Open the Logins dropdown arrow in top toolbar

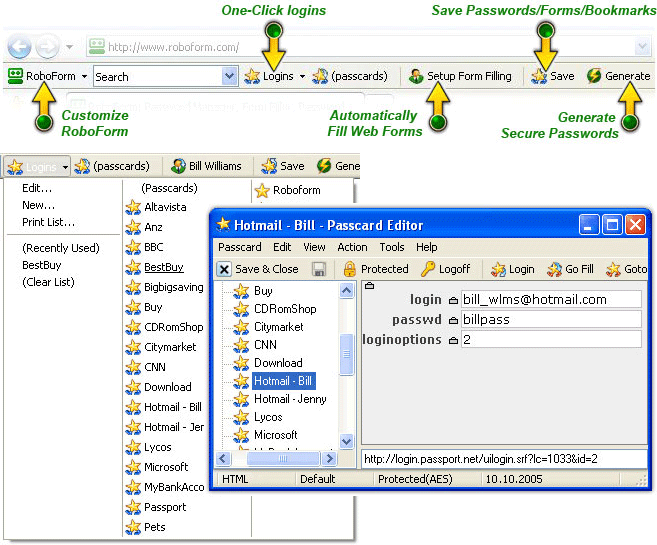pyautogui.click(x=302, y=76)
